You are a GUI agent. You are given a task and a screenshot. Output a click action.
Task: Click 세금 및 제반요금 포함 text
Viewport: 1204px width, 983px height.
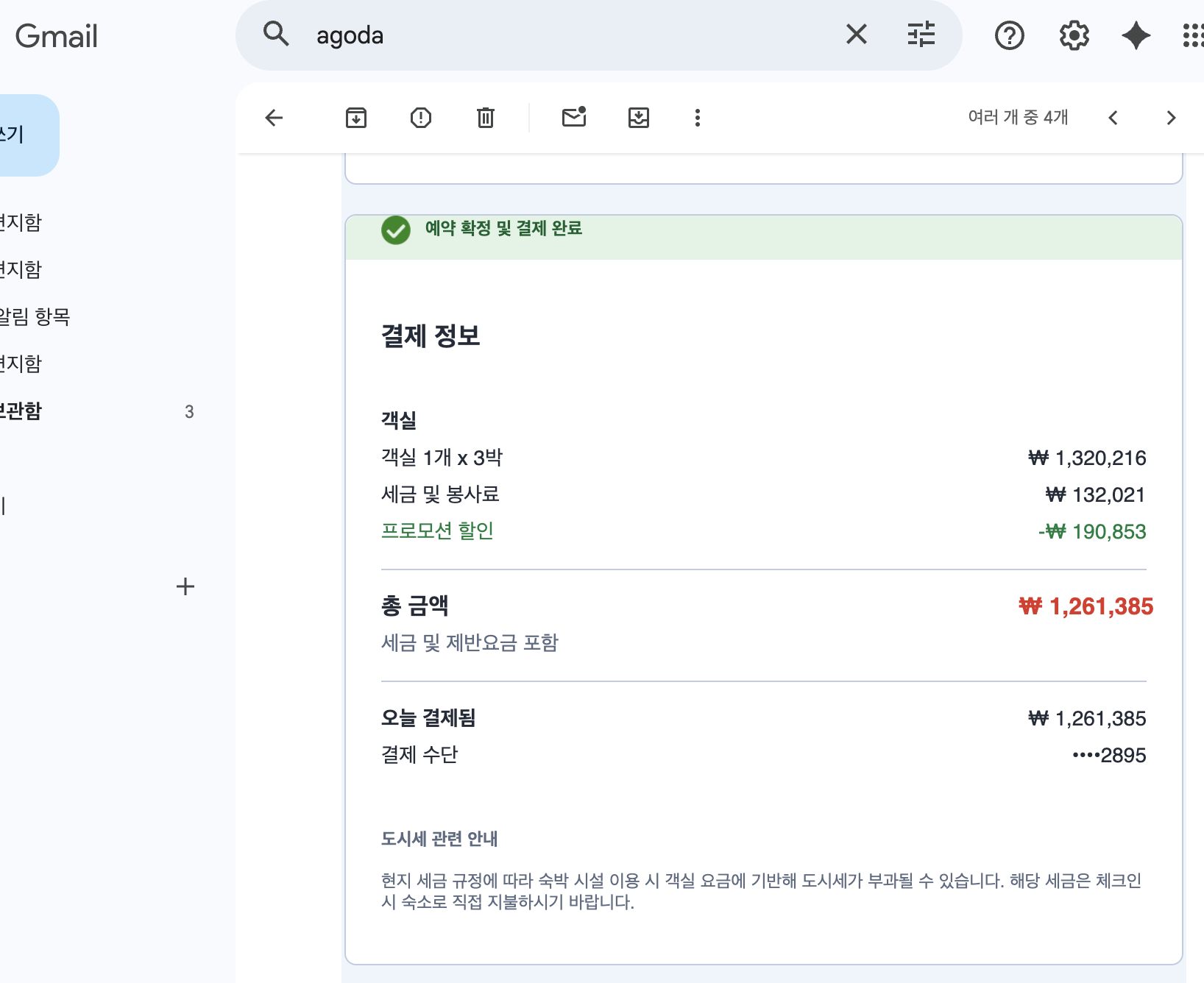(x=470, y=643)
